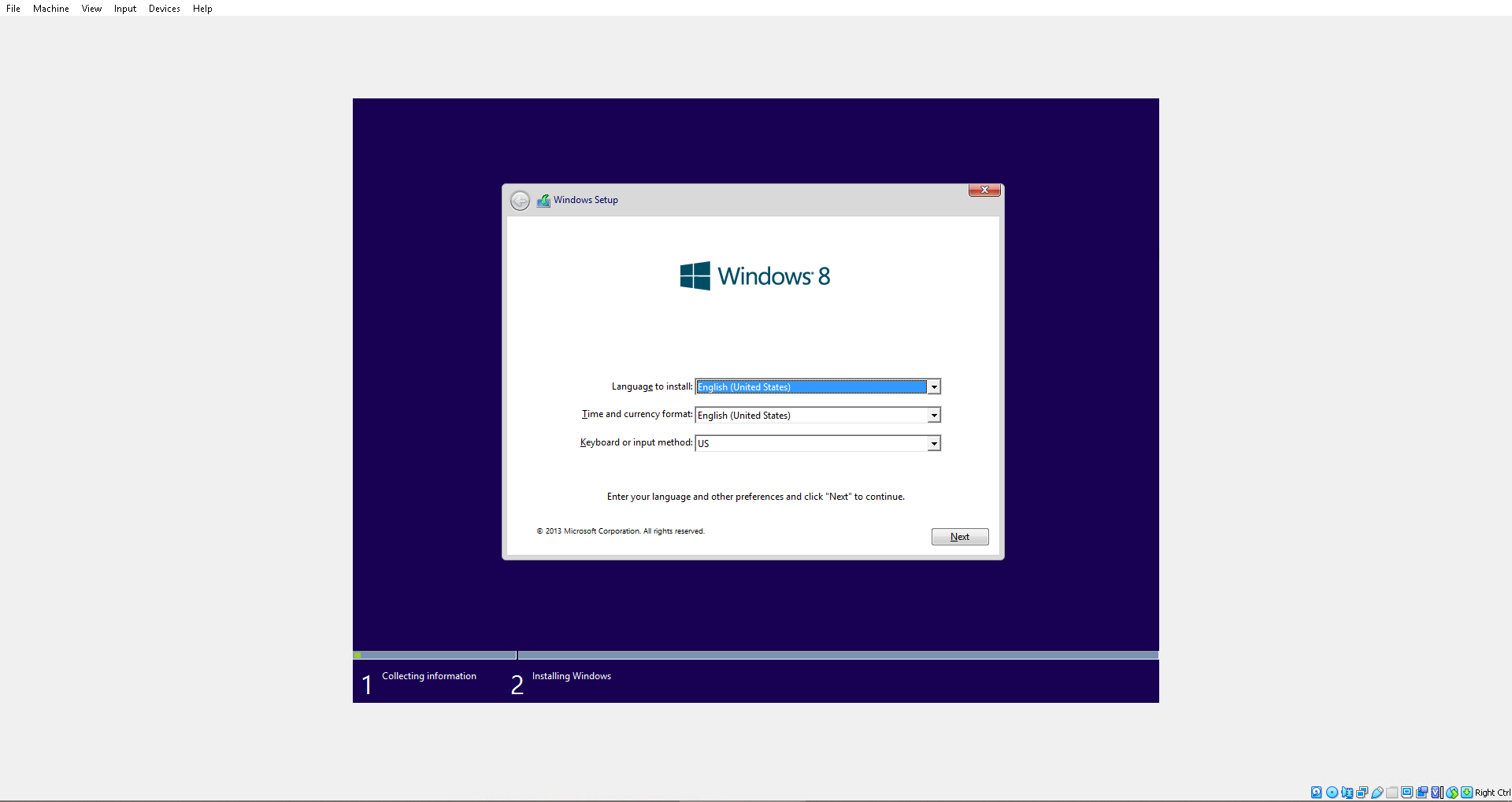The width and height of the screenshot is (1512, 802).
Task: Open the Machine menu
Action: [51, 9]
